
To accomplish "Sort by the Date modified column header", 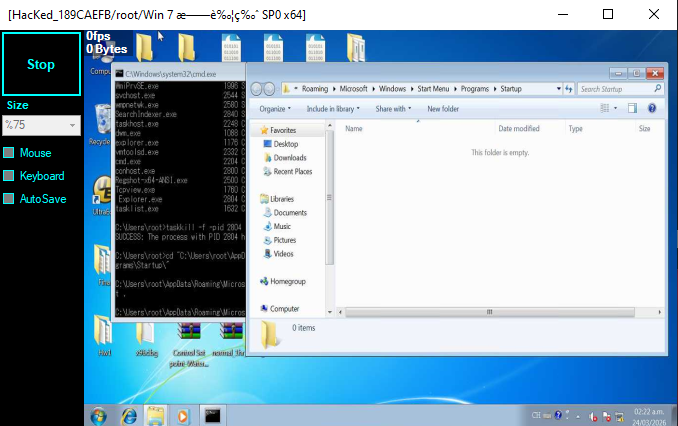I will click(518, 129).
